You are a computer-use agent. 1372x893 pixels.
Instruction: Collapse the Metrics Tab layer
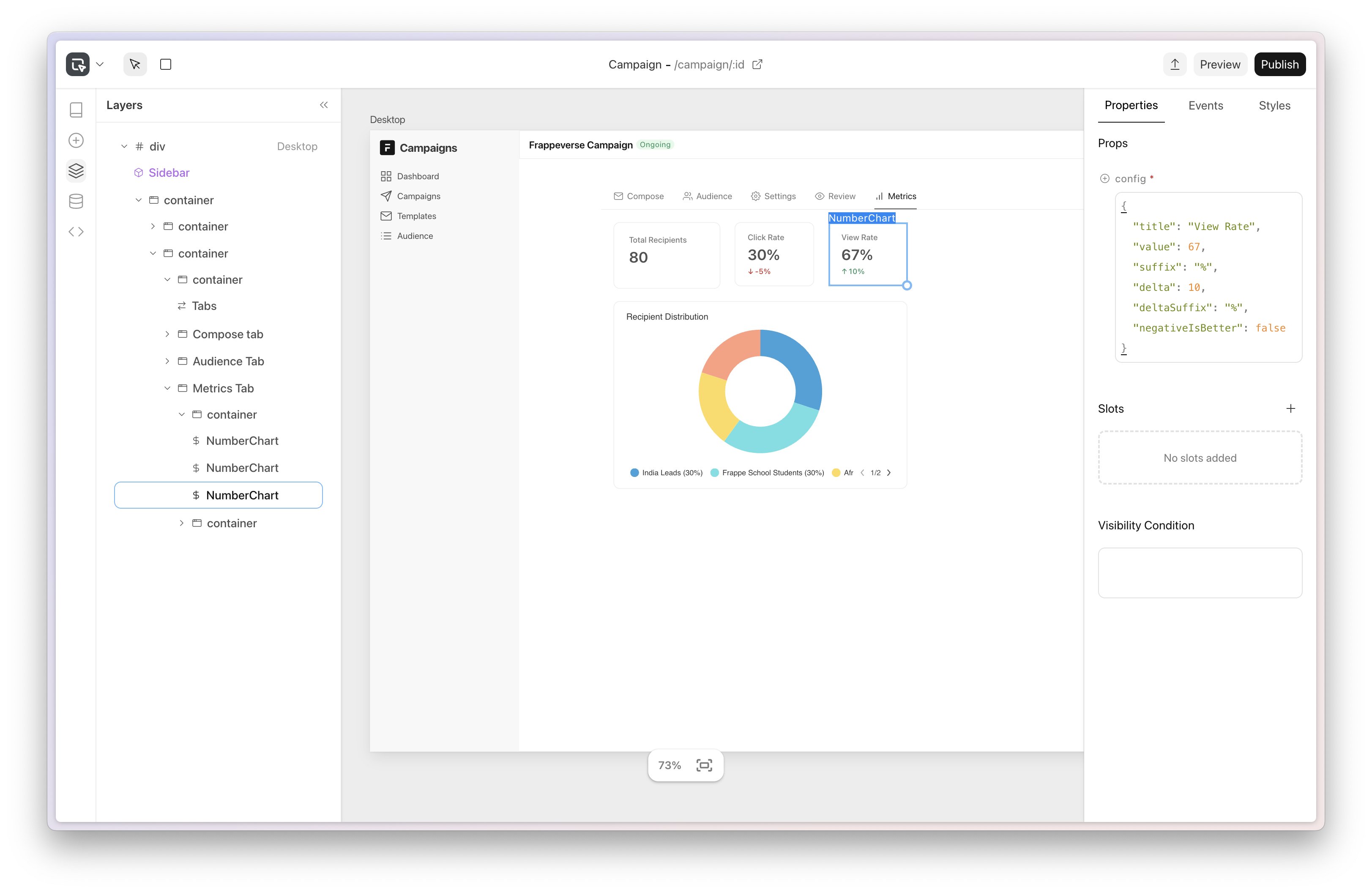coord(167,388)
